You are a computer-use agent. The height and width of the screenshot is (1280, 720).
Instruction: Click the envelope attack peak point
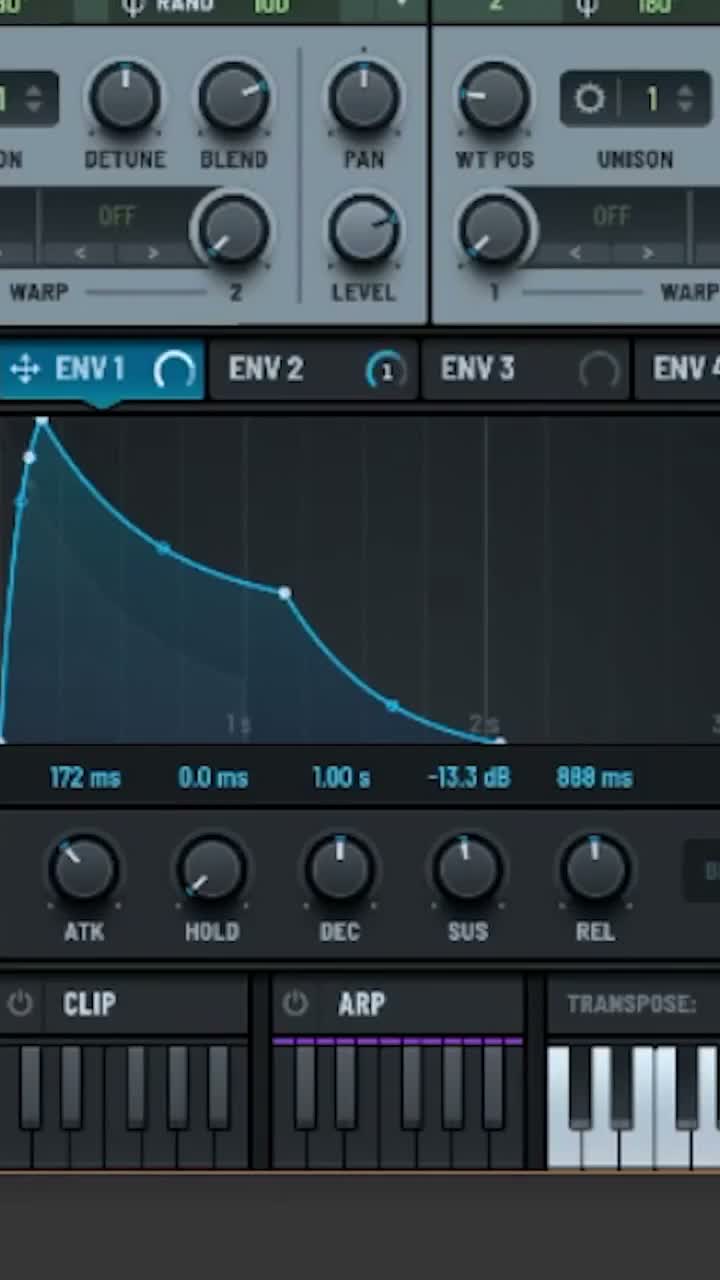pyautogui.click(x=42, y=423)
